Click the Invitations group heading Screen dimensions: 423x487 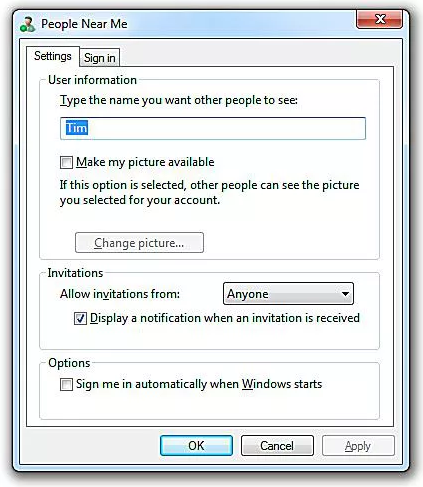point(75,273)
